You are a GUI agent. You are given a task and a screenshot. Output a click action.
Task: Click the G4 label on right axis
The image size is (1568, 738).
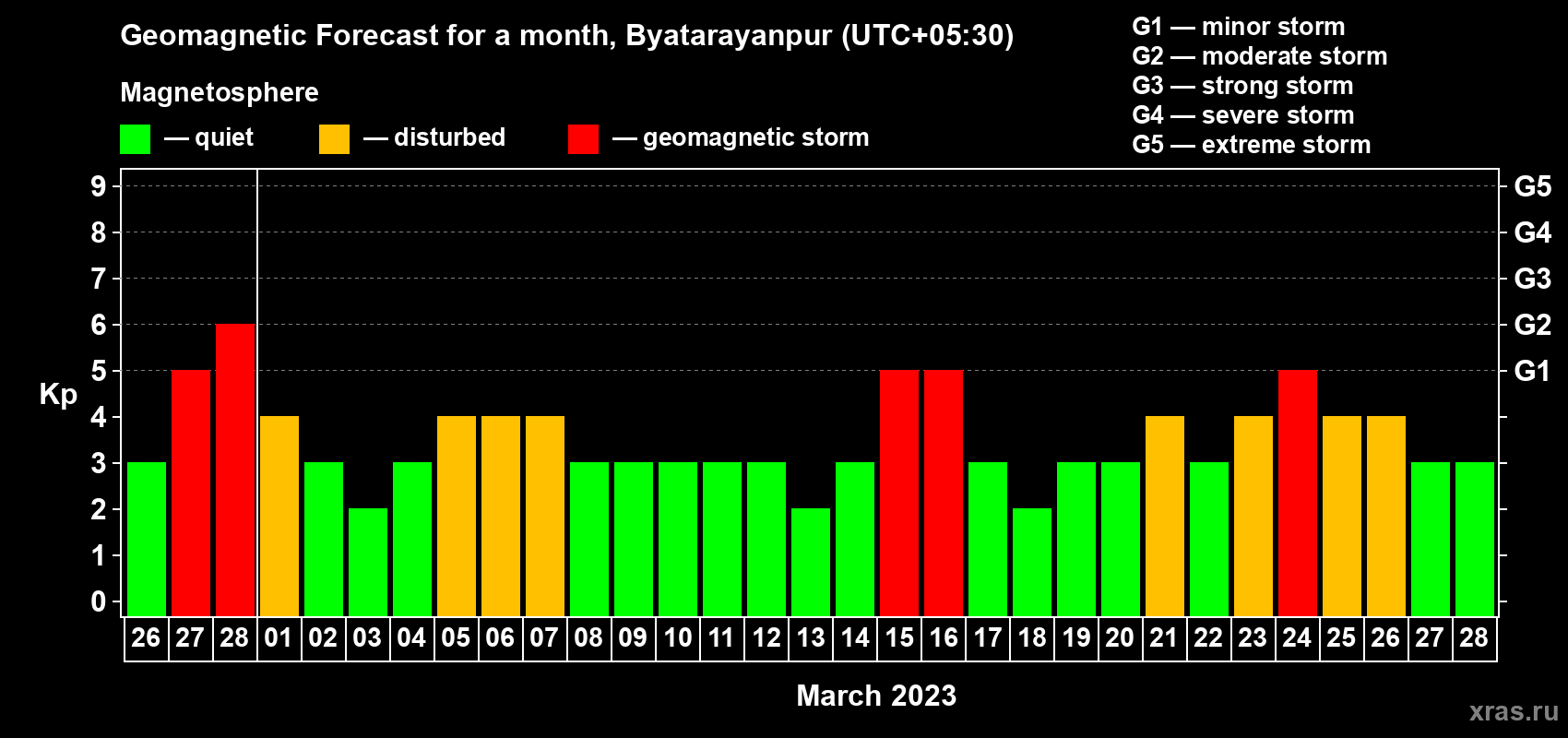point(1533,232)
